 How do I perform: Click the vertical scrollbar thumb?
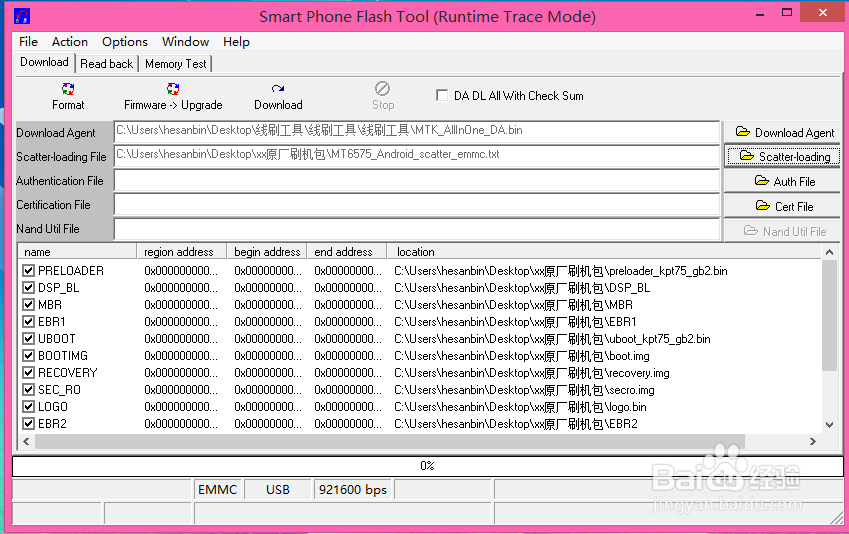pos(830,315)
